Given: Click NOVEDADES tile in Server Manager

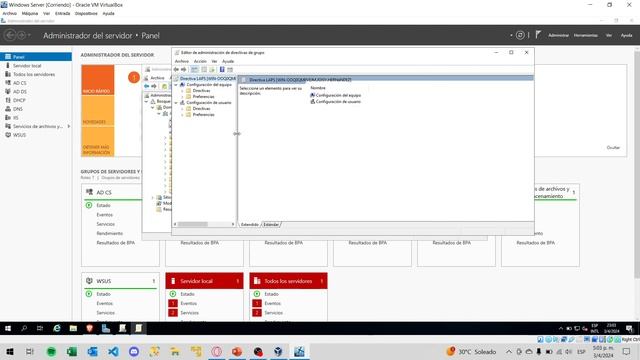Looking at the screenshot, I should pyautogui.click(x=98, y=111).
